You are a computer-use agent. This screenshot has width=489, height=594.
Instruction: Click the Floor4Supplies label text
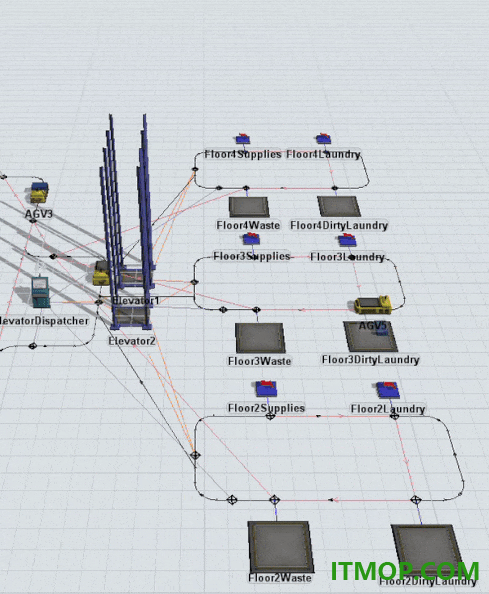coord(243,154)
